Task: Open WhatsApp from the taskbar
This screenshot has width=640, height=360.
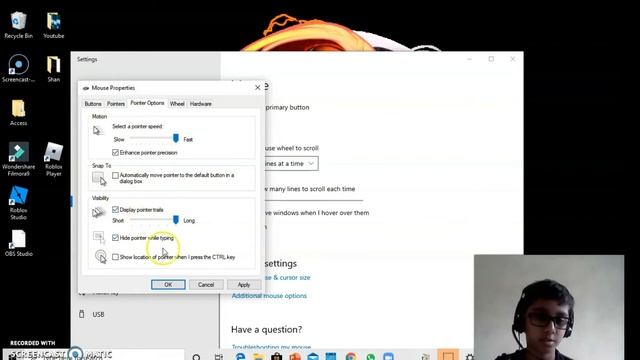Action: point(370,357)
